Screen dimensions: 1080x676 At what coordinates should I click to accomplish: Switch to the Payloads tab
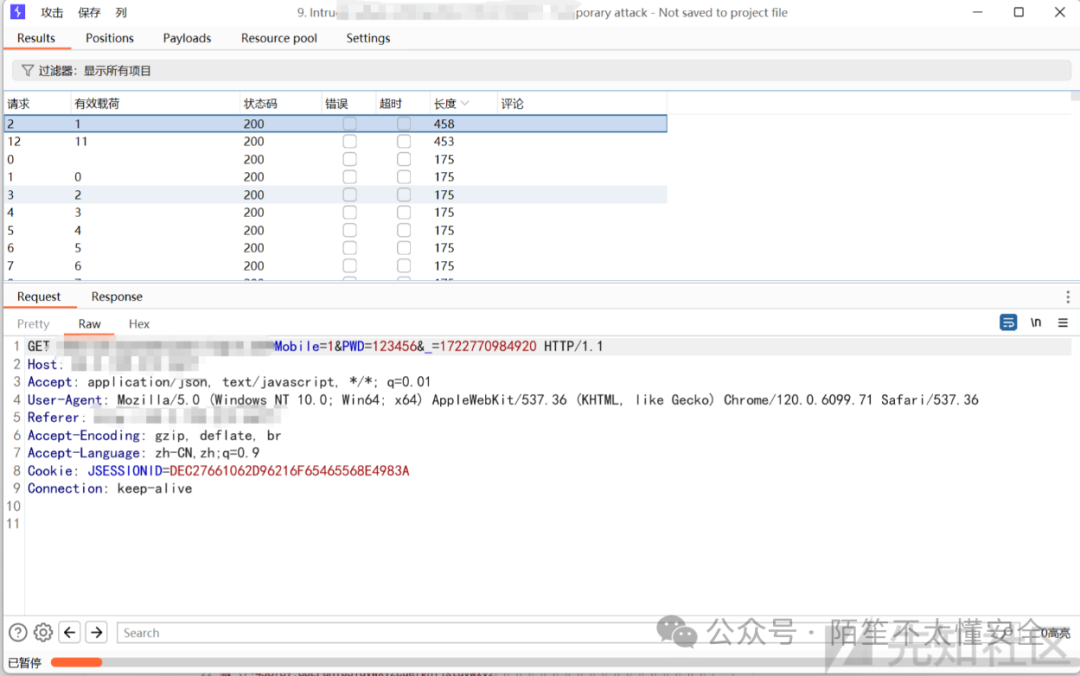coord(187,38)
